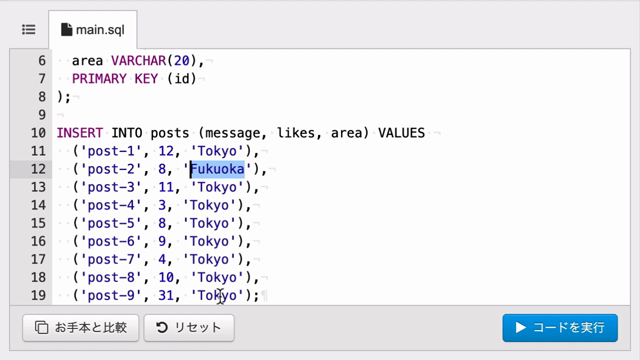Click the file icon on main.sql tab
This screenshot has width=640, height=360.
pos(66,29)
